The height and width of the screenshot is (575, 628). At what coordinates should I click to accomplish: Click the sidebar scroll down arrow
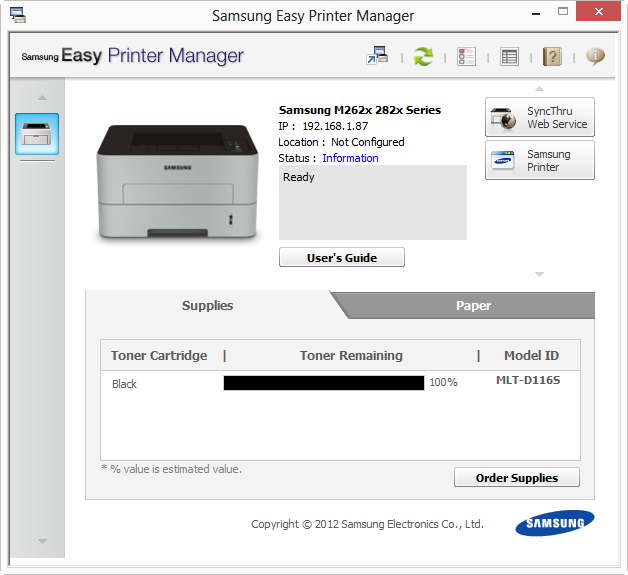[42, 541]
